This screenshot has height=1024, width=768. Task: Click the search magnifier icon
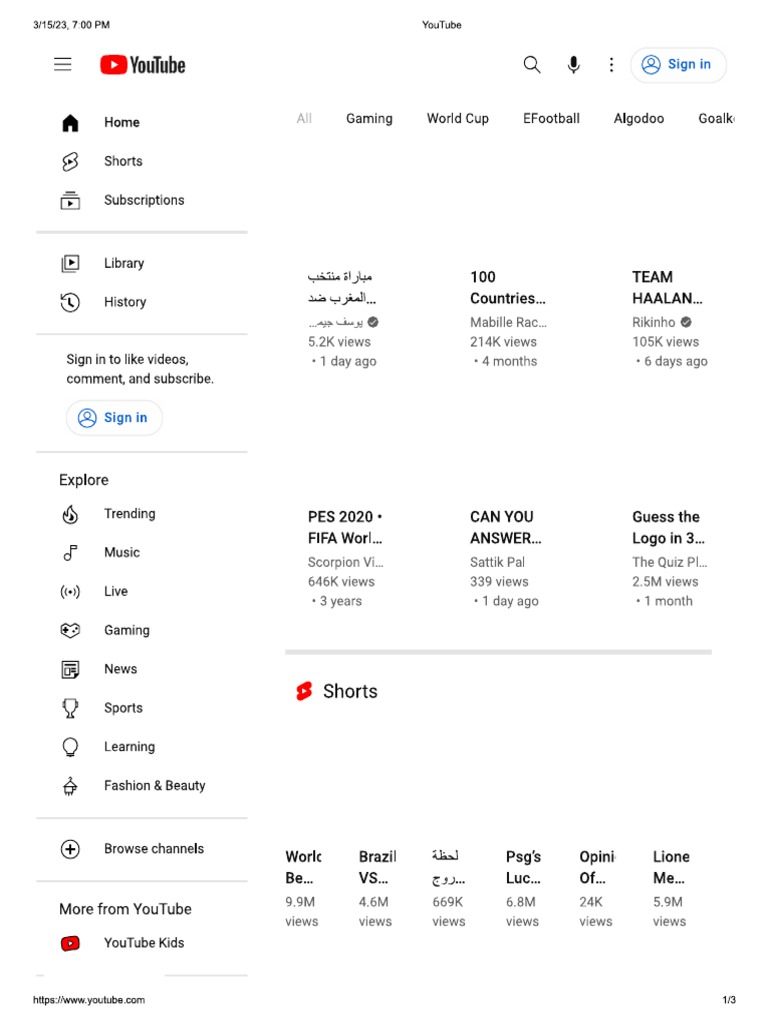click(x=532, y=65)
